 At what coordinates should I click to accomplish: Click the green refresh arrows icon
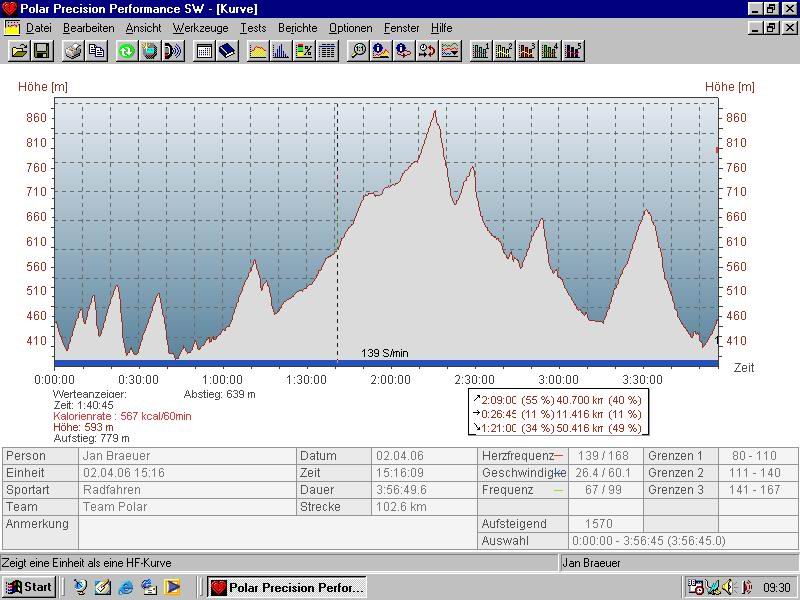[127, 51]
